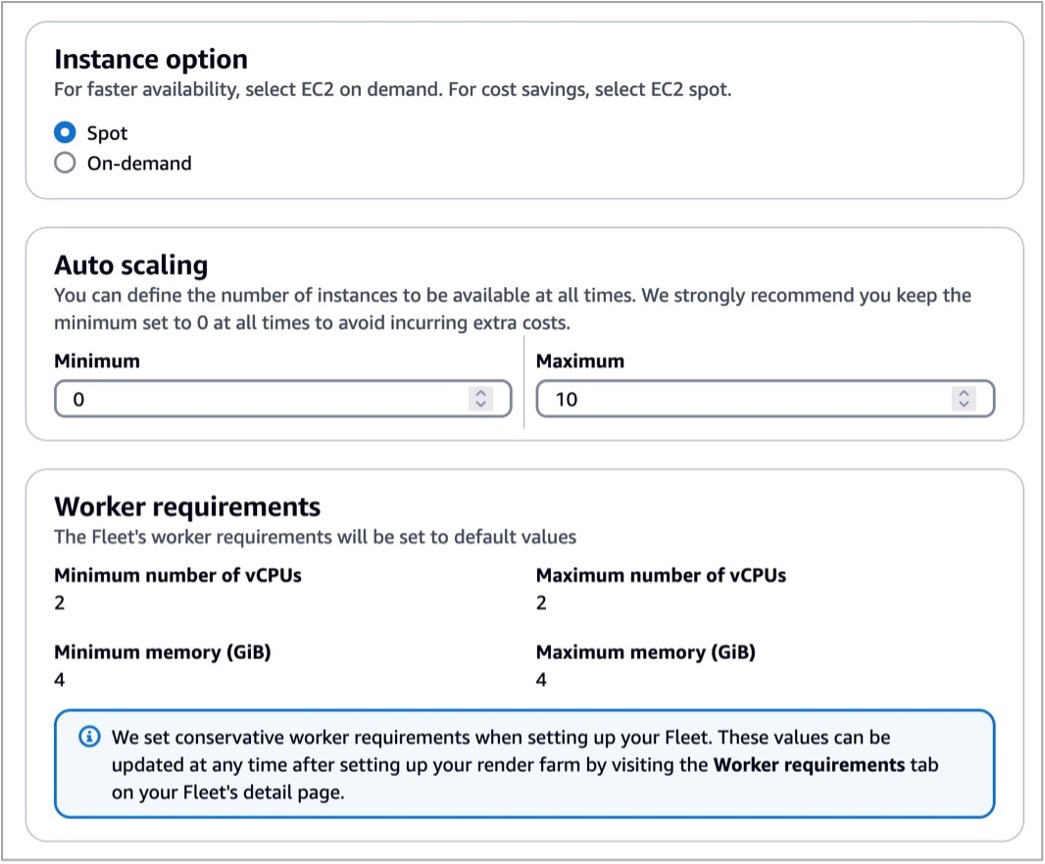Click the Fleet's default values description text
This screenshot has height=864, width=1045.
[315, 537]
